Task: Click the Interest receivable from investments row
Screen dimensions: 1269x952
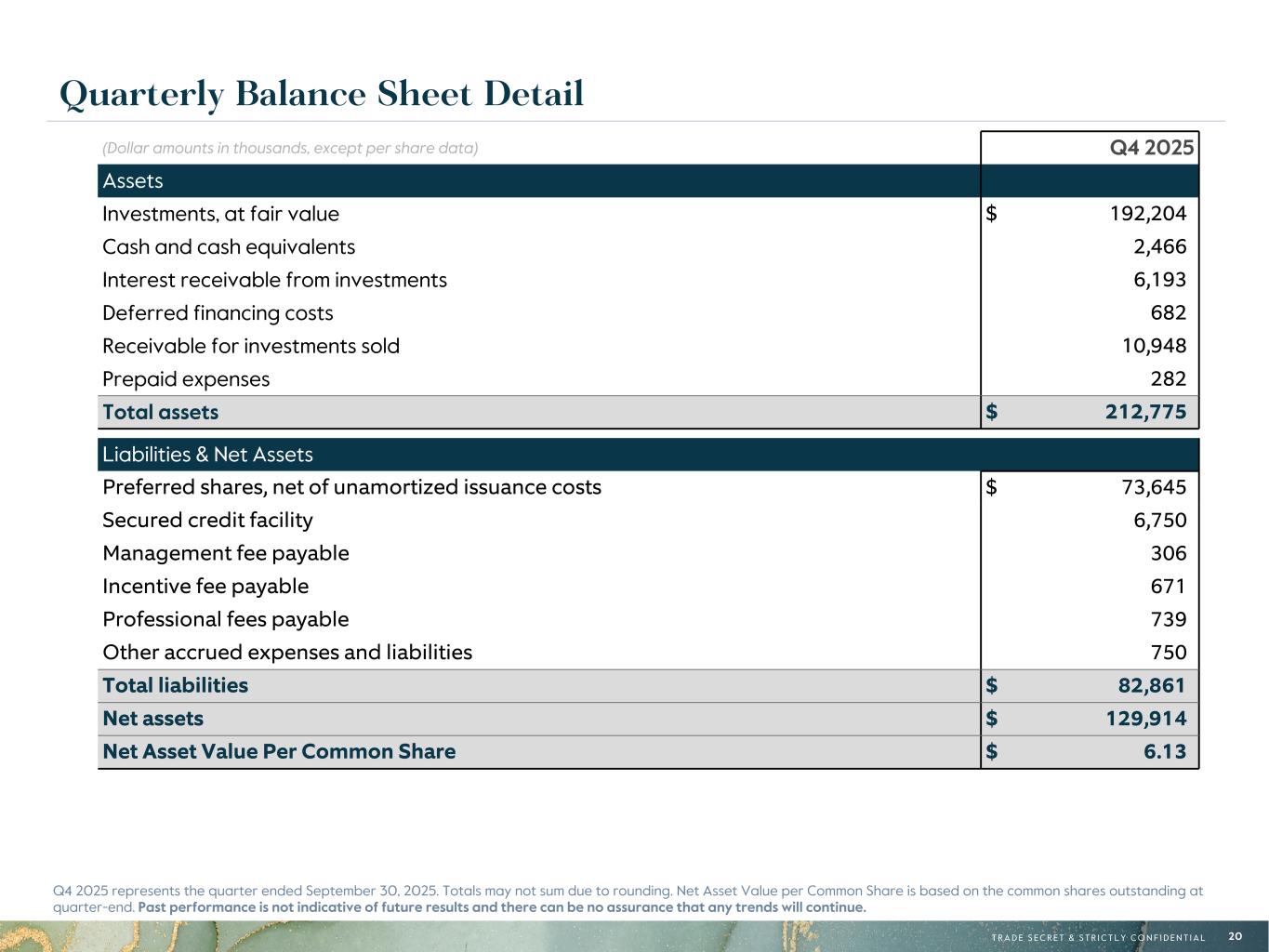Action: 274,280
